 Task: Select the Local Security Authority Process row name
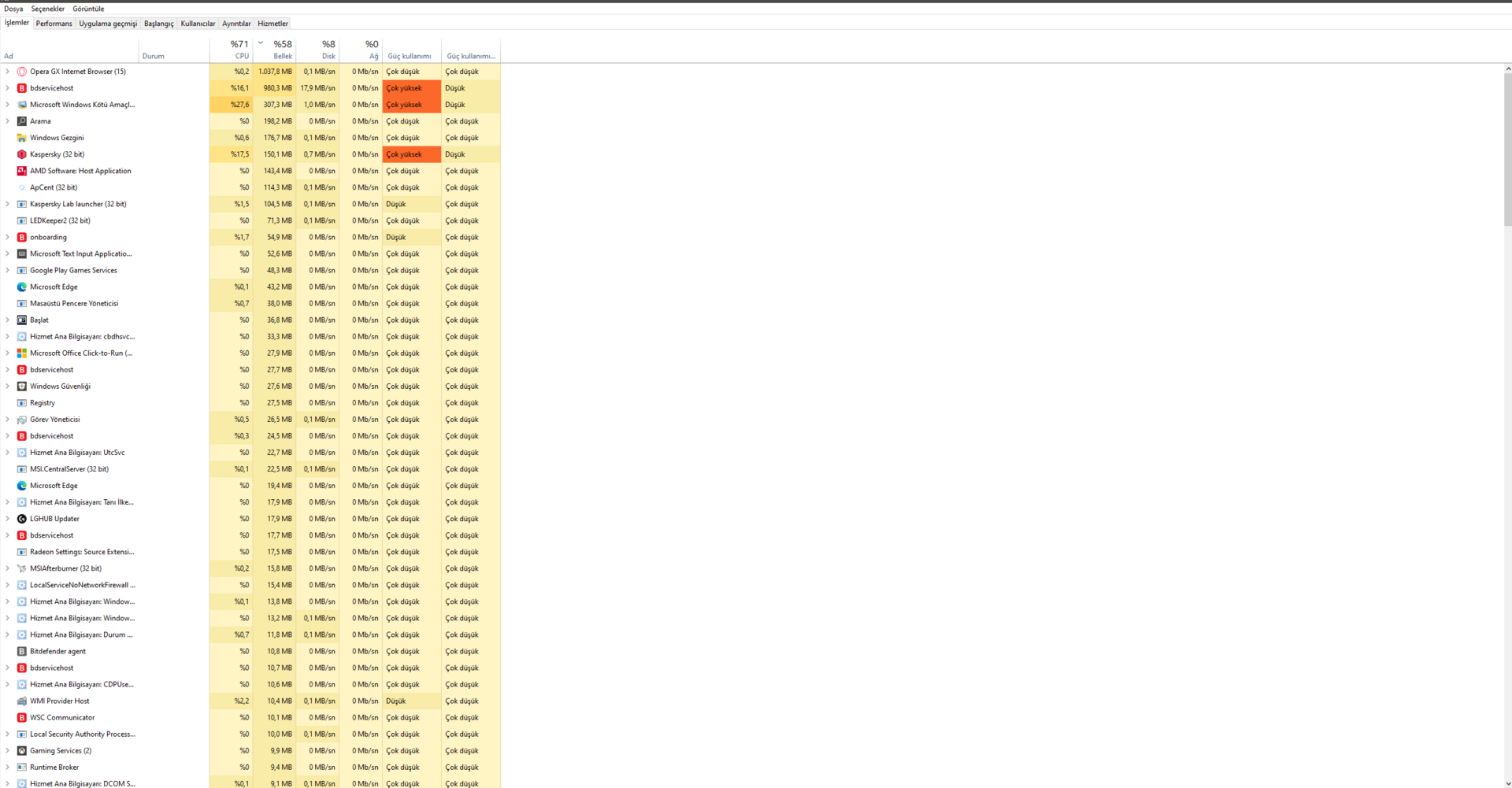(83, 734)
